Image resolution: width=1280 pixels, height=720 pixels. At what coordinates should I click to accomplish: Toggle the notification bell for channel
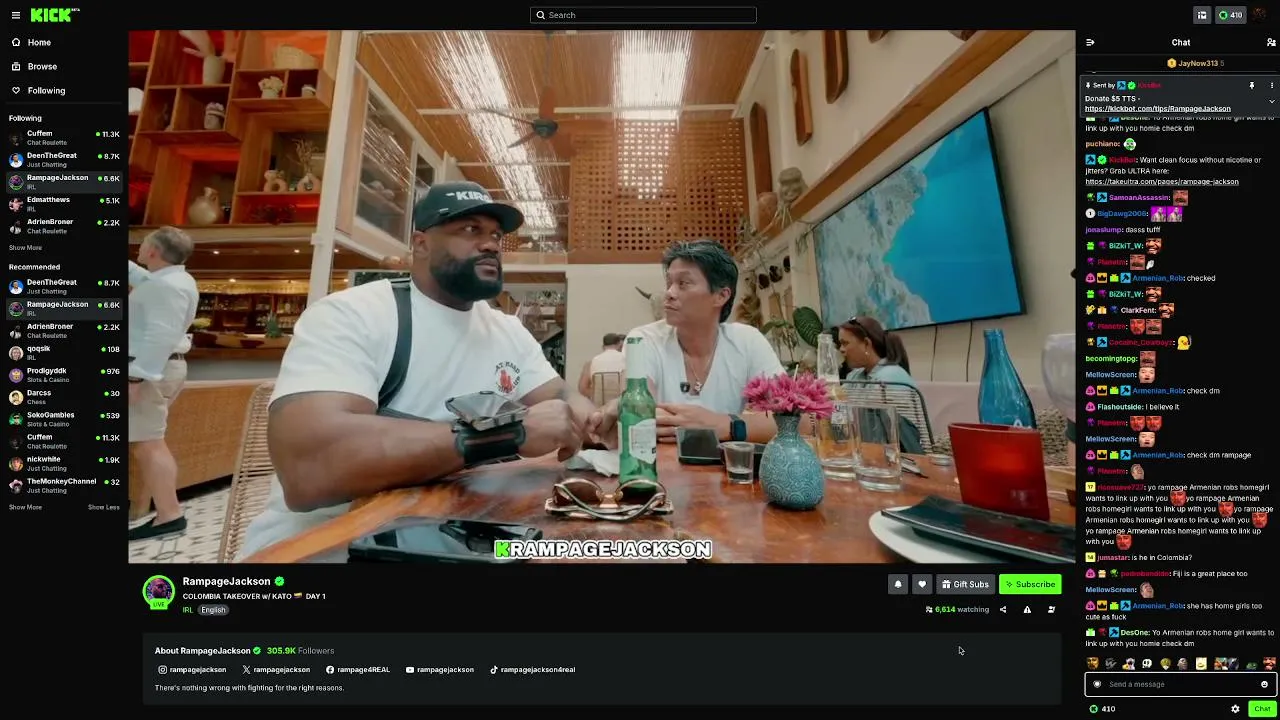point(897,584)
